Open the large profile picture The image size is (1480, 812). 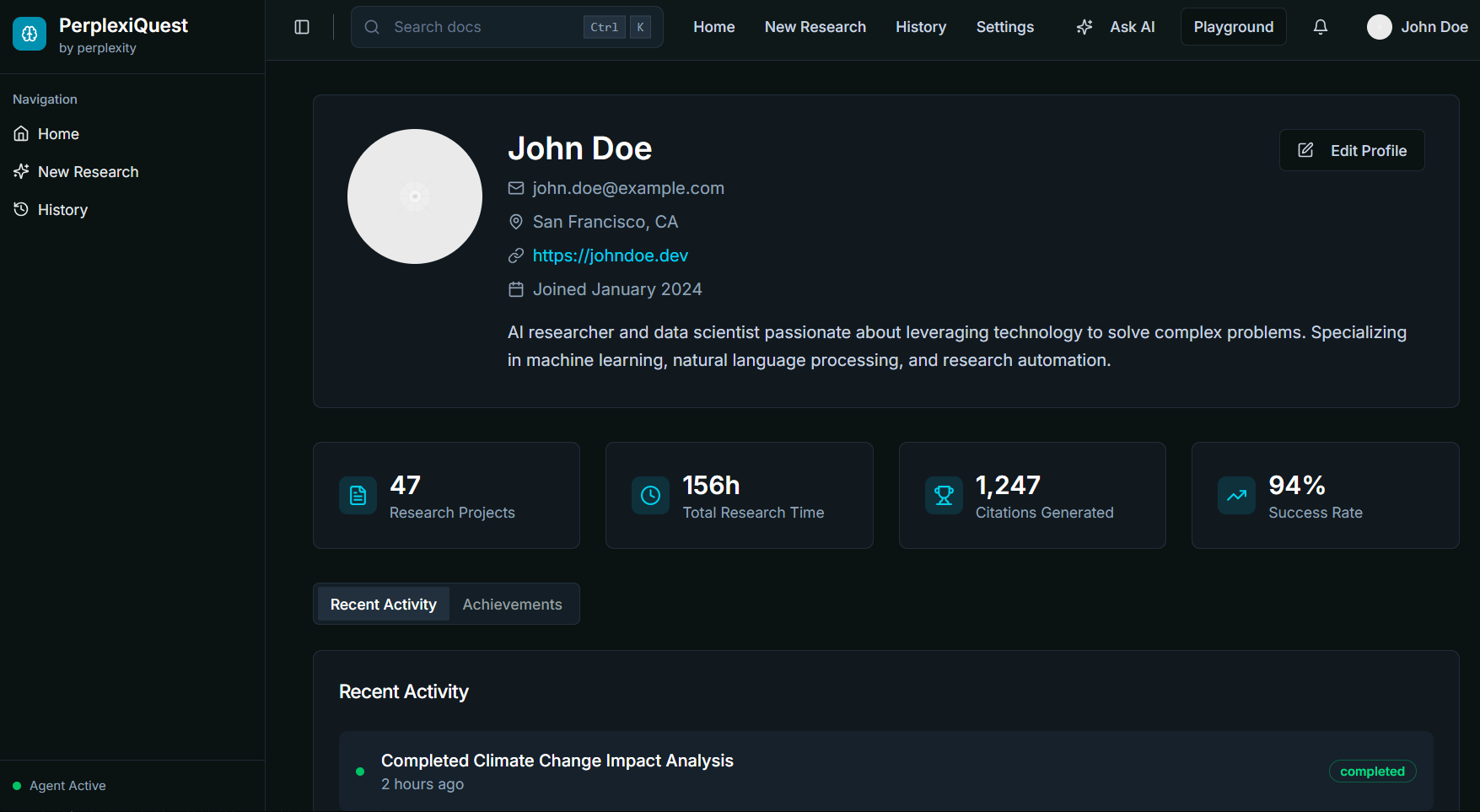click(x=415, y=196)
